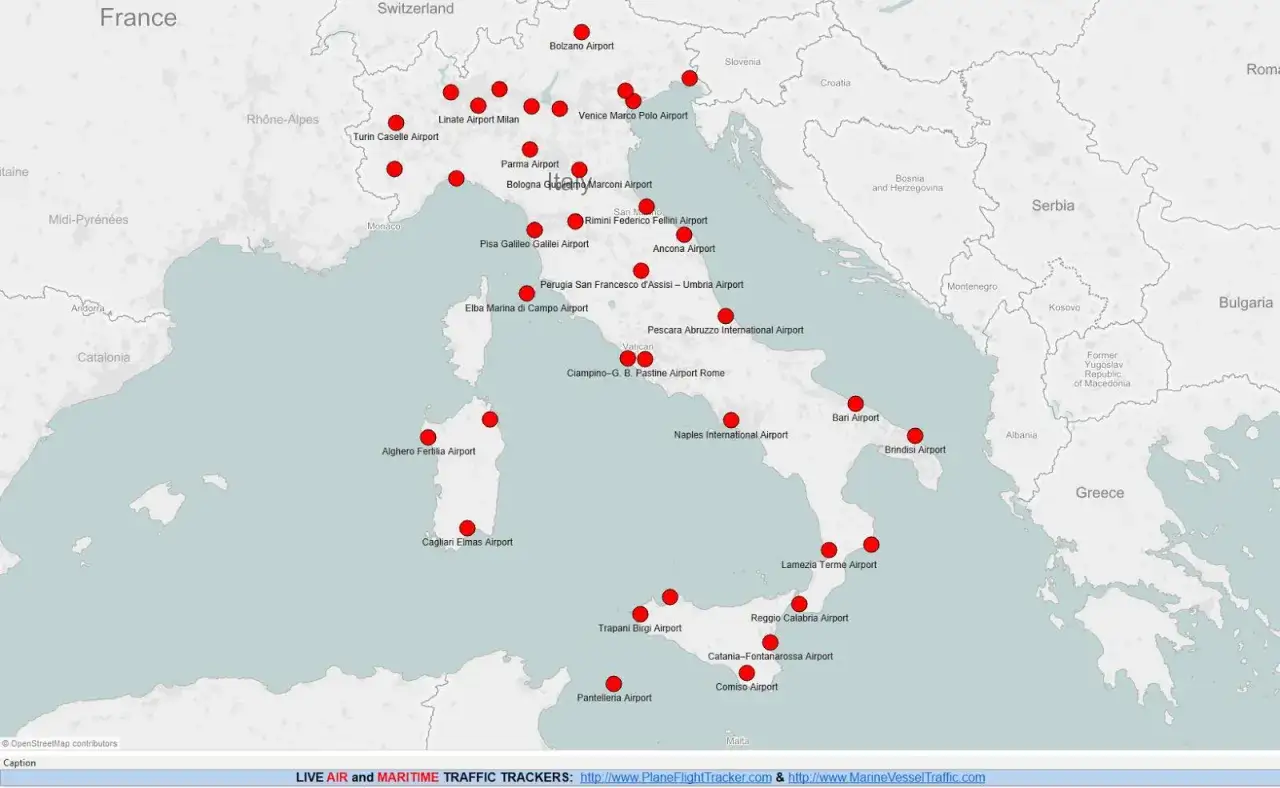Click the Alghero Fertilia Airport marker
The height and width of the screenshot is (788, 1280).
[427, 436]
